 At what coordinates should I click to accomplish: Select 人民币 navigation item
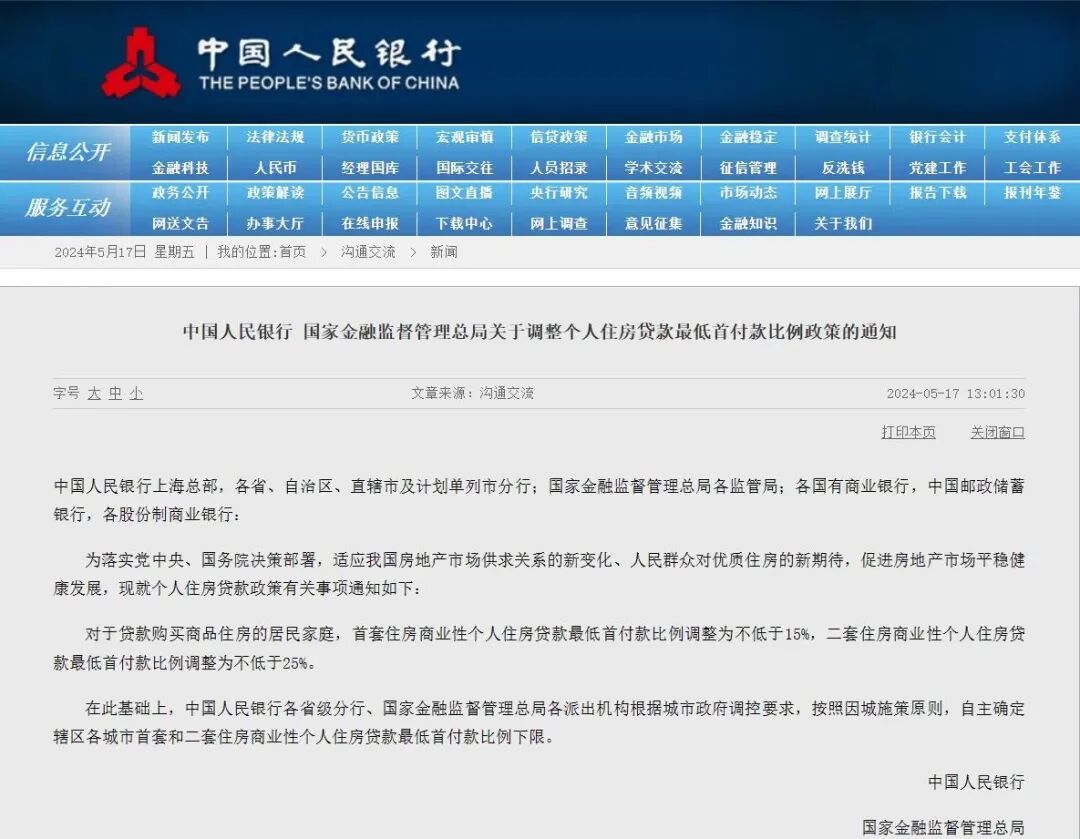click(275, 167)
